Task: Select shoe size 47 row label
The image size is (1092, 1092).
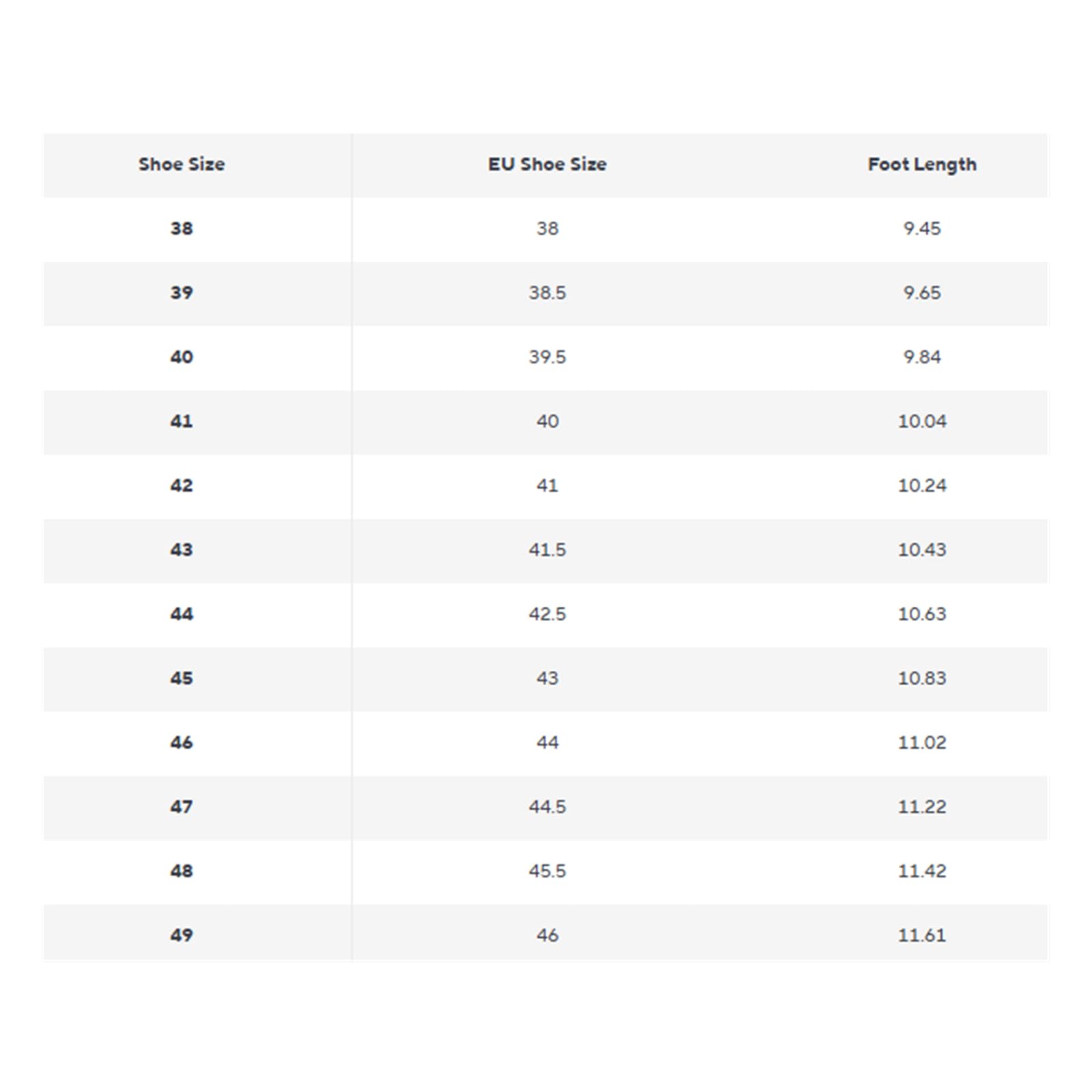Action: pos(182,806)
